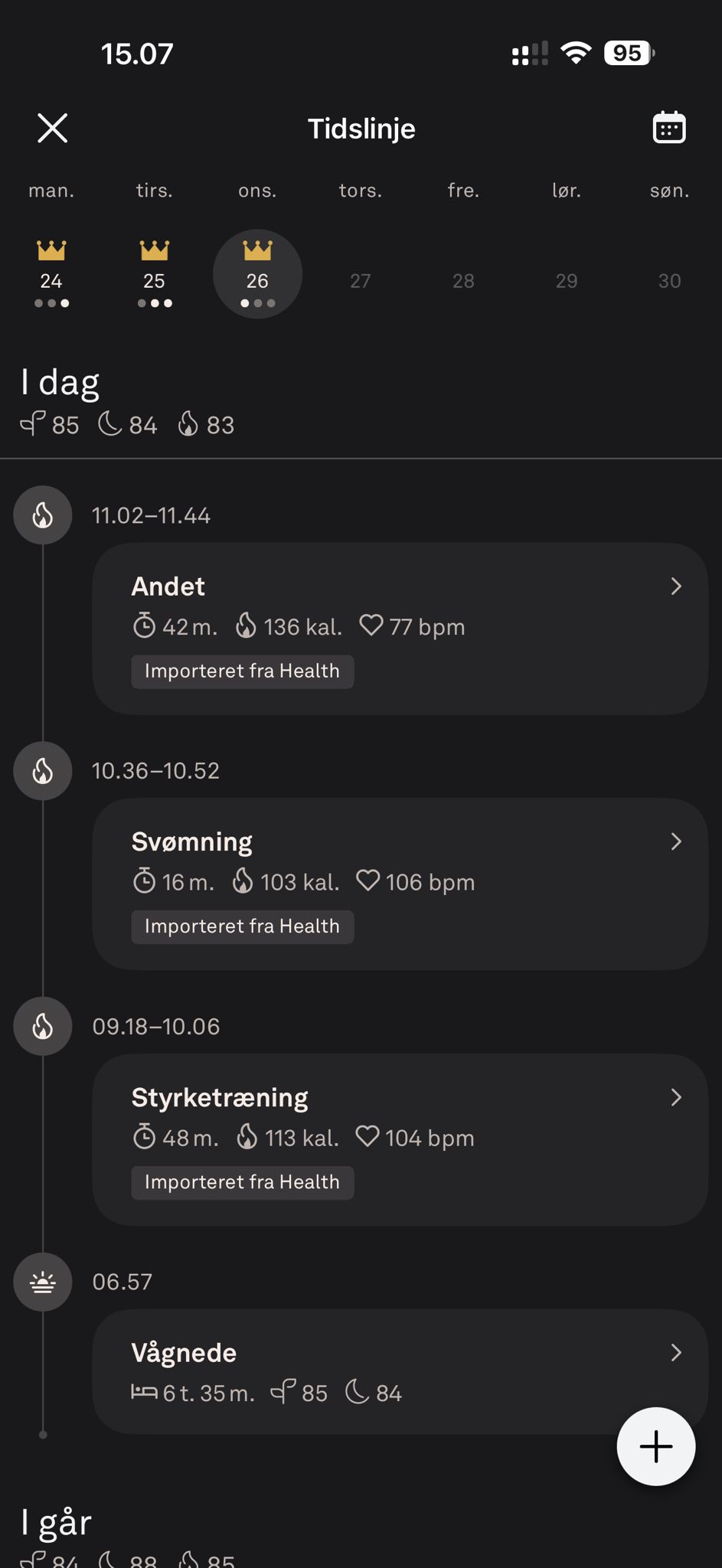Tap Importeret fra Health tag on Svømning

pyautogui.click(x=242, y=926)
